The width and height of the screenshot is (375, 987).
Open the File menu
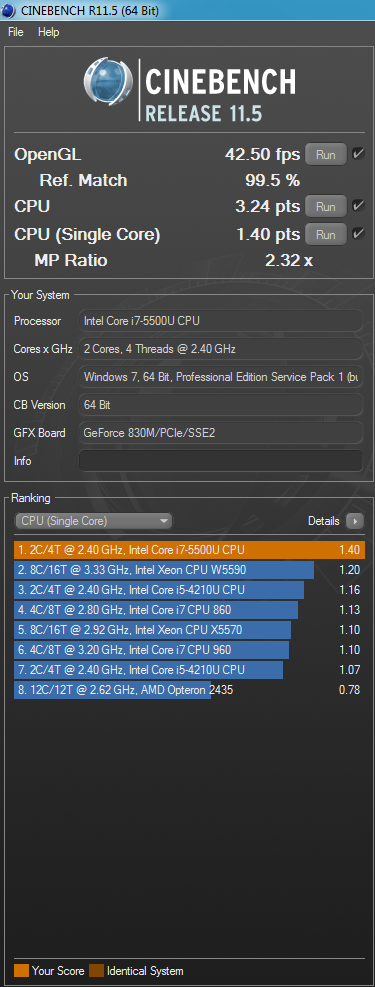[x=16, y=31]
